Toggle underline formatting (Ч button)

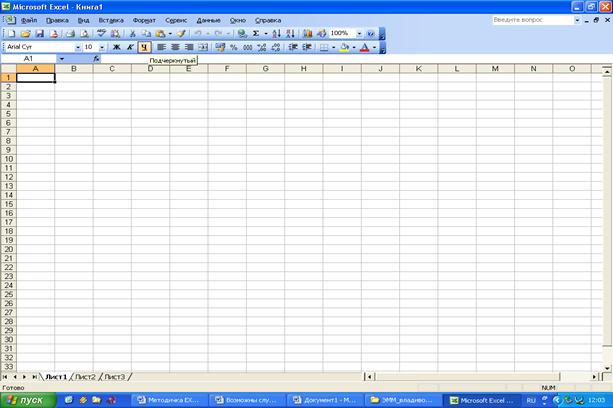pos(144,47)
